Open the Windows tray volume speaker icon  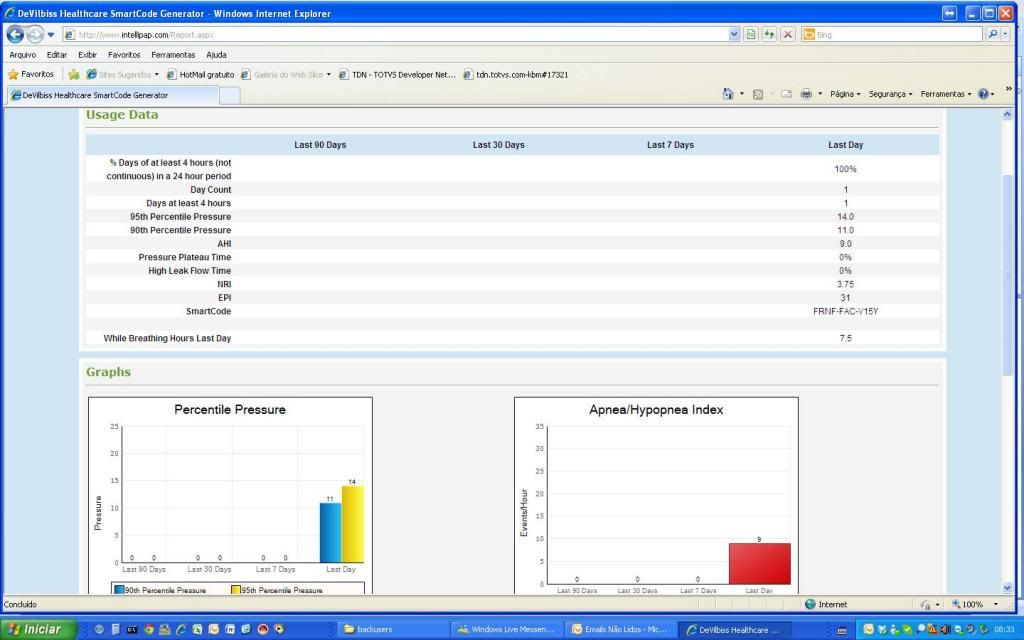coord(945,630)
